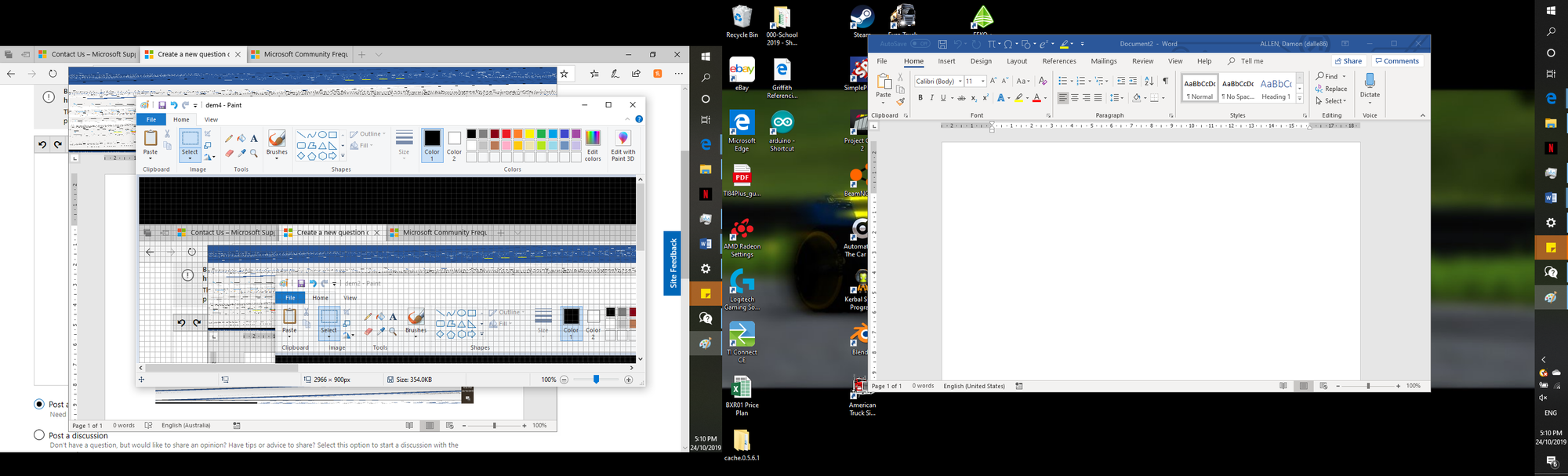Viewport: 1568px width, 476px height.
Task: Open Recycle Bin on the desktop
Action: (742, 22)
